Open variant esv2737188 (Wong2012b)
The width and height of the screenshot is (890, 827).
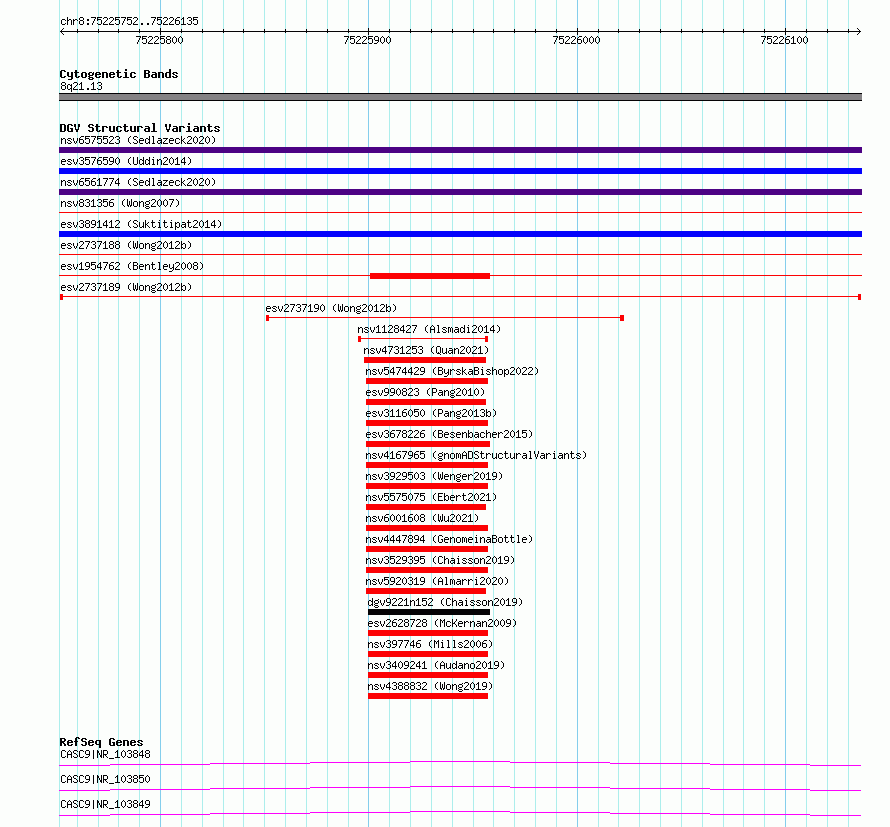point(126,245)
